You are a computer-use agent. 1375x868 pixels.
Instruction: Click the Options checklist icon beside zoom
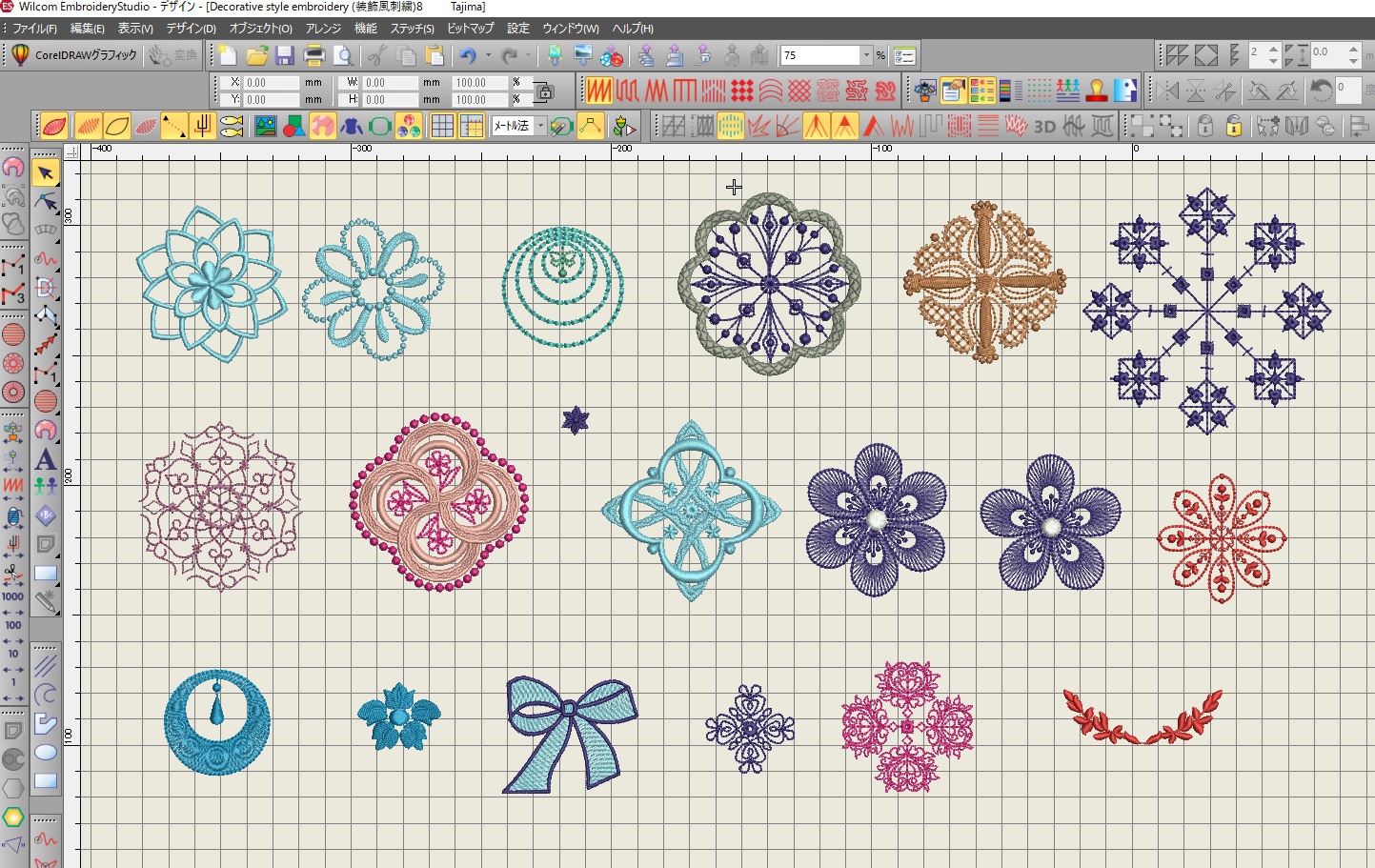tap(905, 55)
